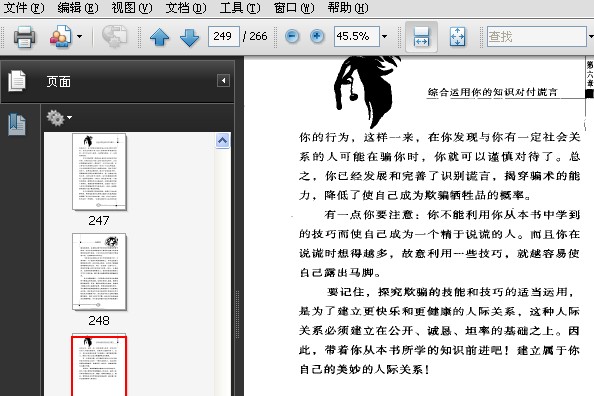This screenshot has width=594, height=396.
Task: Click the navigation pane divider handle
Action: pyautogui.click(x=238, y=315)
